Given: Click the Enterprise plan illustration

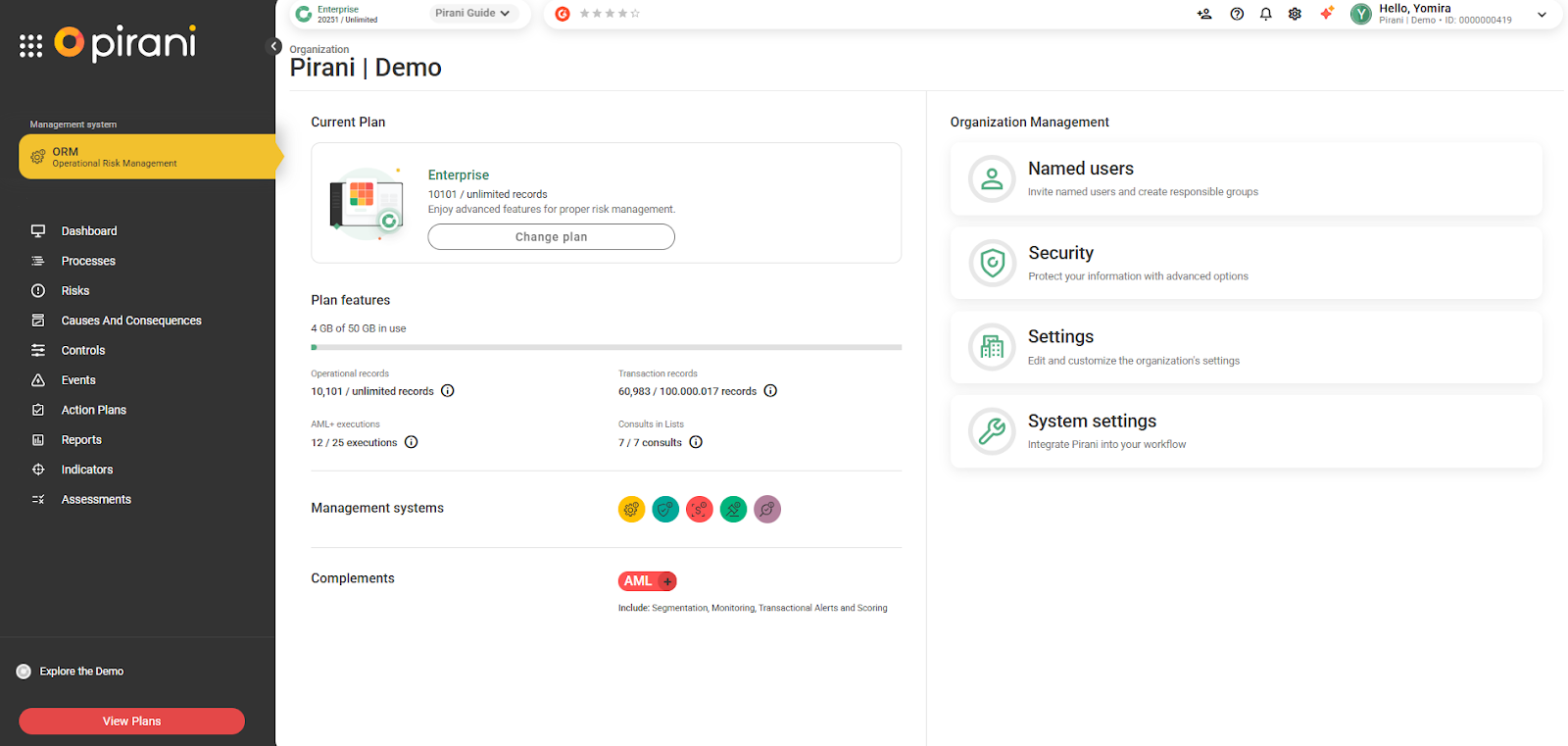Looking at the screenshot, I should pyautogui.click(x=367, y=204).
